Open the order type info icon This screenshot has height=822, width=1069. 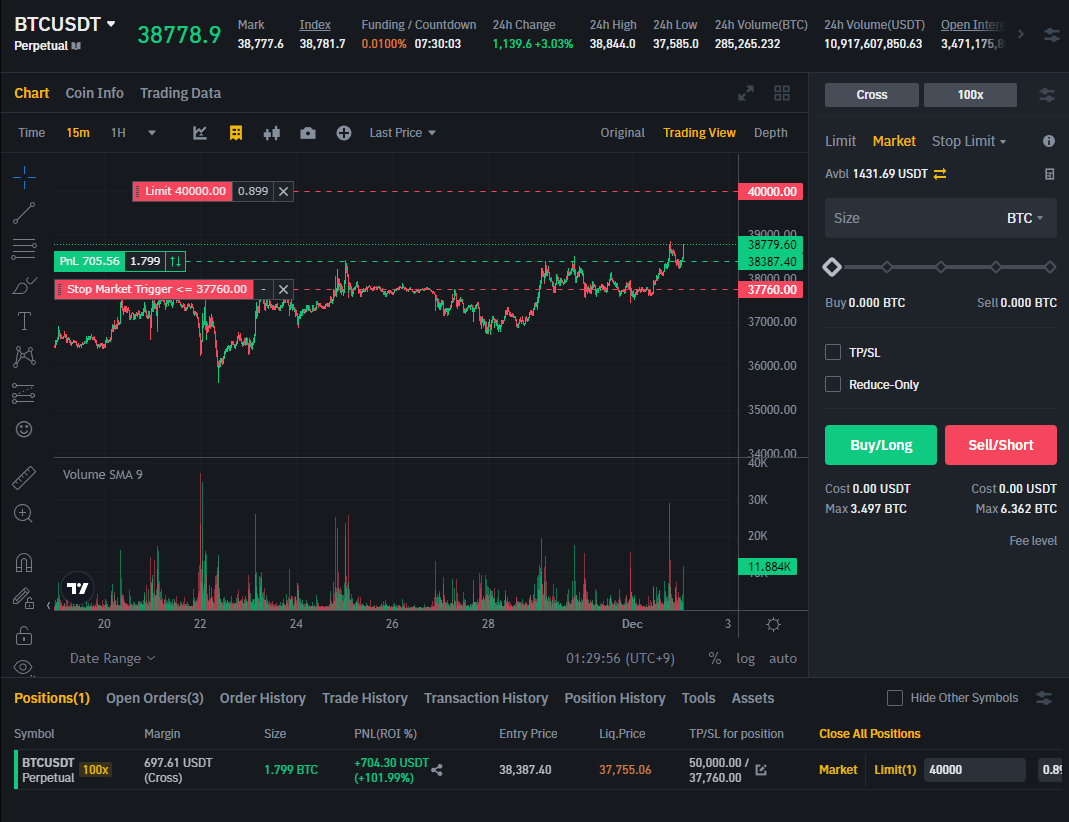click(x=1049, y=141)
